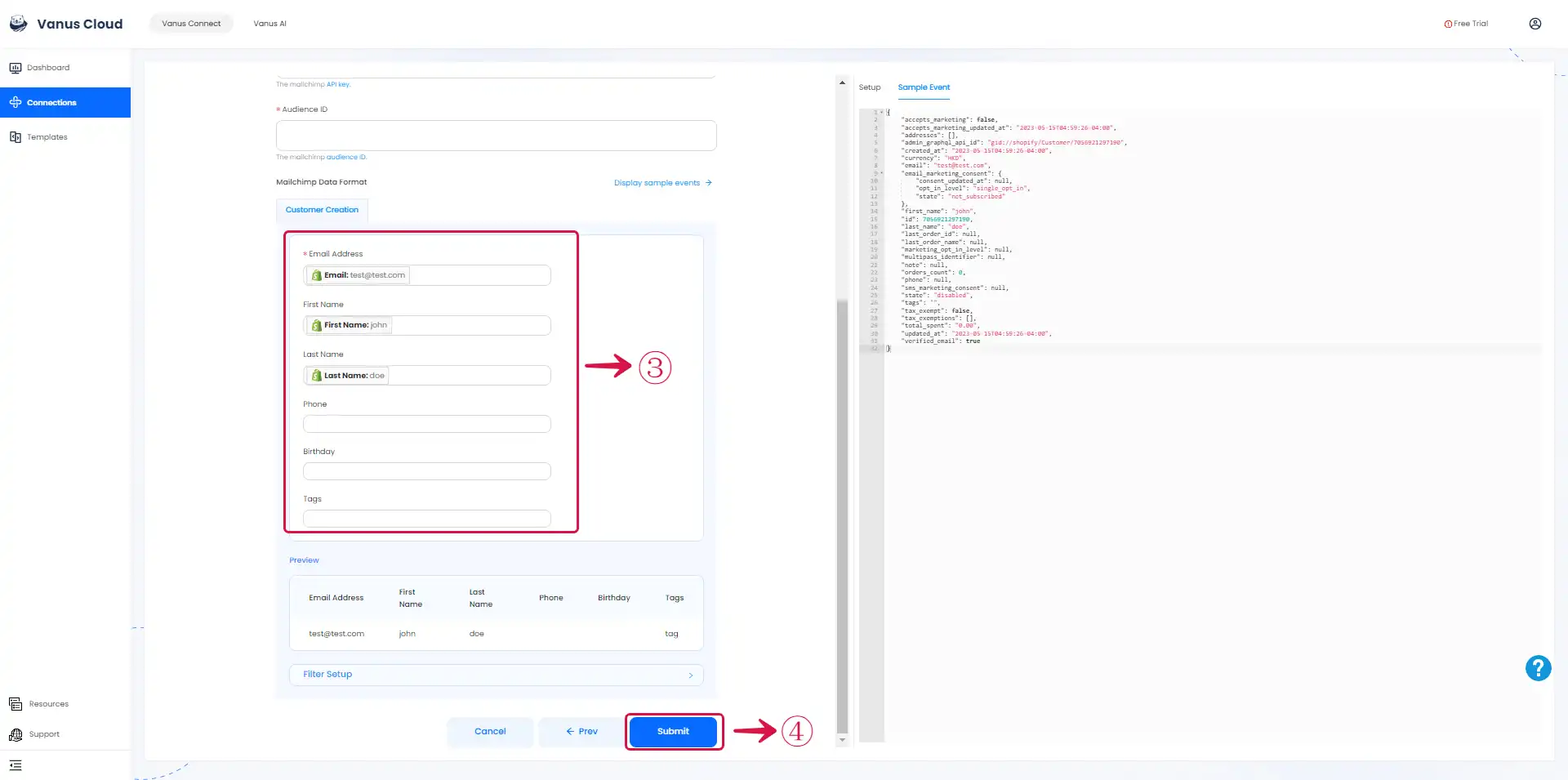Click the Email Address mapping field
Image resolution: width=1568 pixels, height=780 pixels.
[427, 275]
